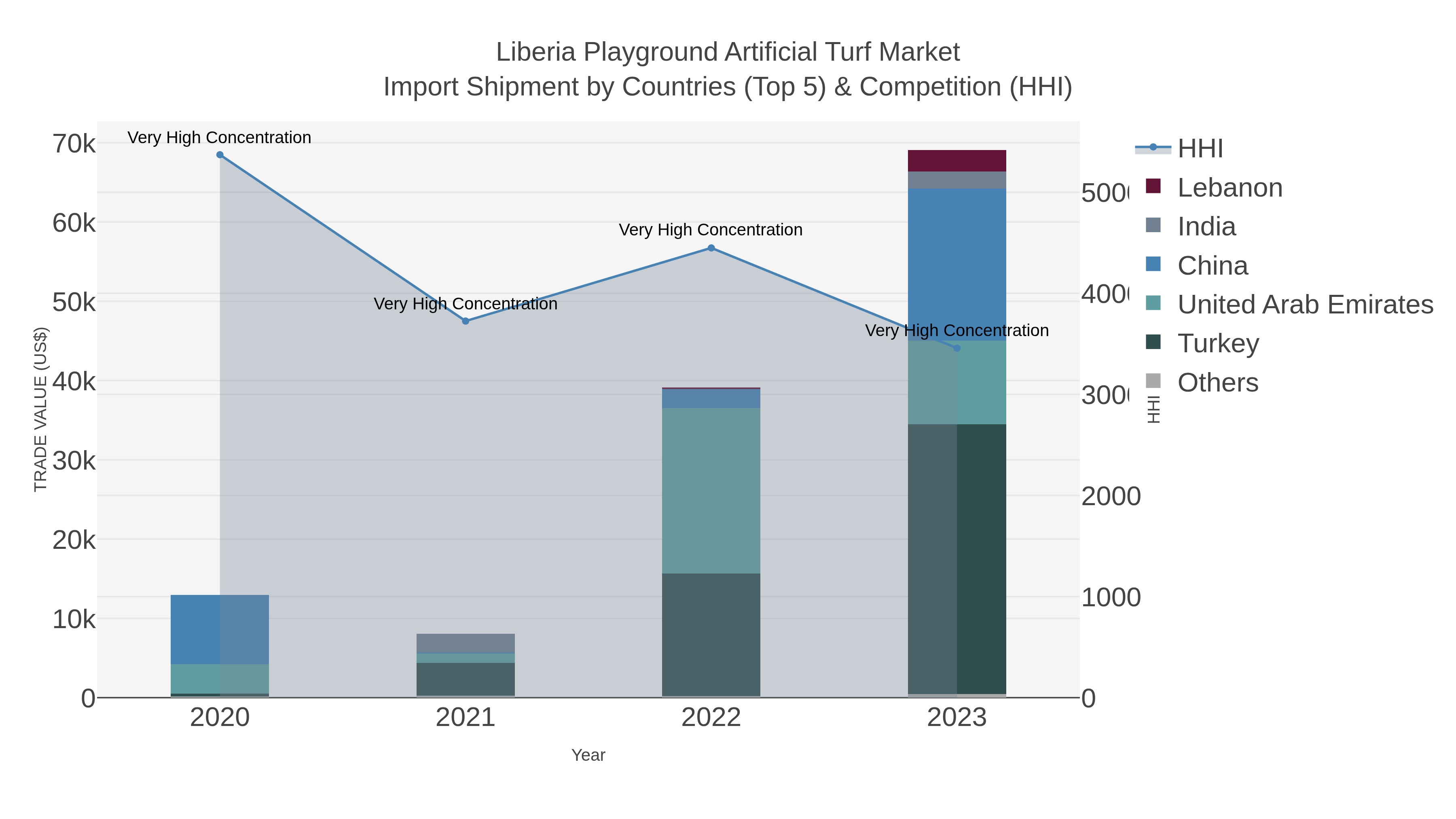The height and width of the screenshot is (819, 1456).
Task: Click the HHI data point for 2022
Action: (711, 248)
